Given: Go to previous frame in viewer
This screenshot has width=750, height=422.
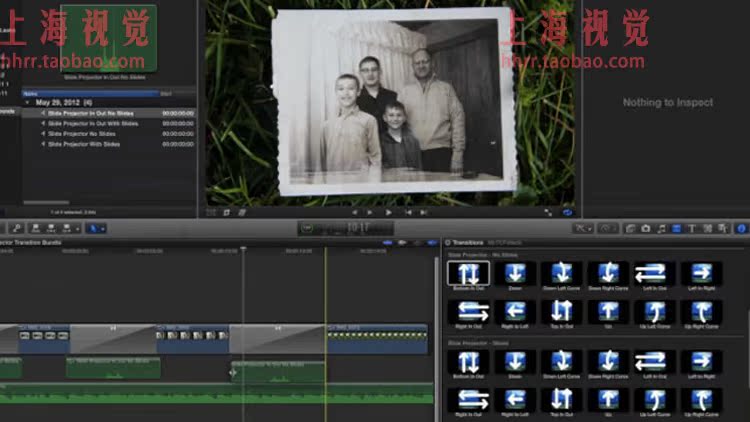Looking at the screenshot, I should coord(354,212).
